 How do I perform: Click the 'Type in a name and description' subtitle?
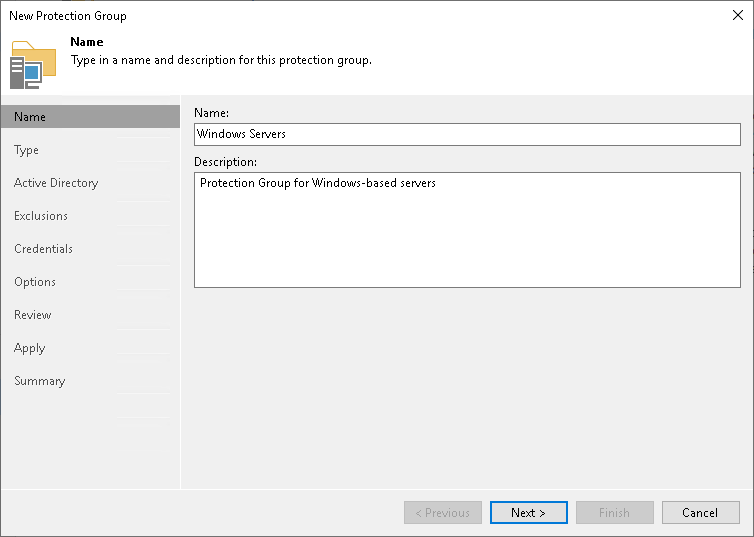[x=221, y=60]
